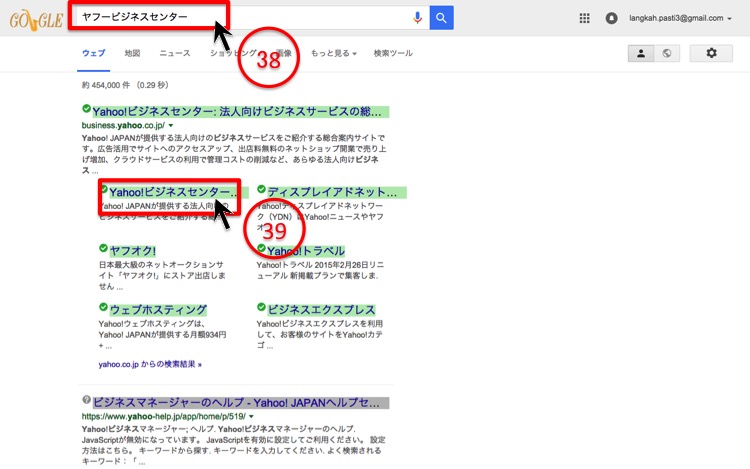The height and width of the screenshot is (469, 750).
Task: Click https://www.yahoo-help.jp/app/home/p/519/ URL text
Action: tap(164, 416)
